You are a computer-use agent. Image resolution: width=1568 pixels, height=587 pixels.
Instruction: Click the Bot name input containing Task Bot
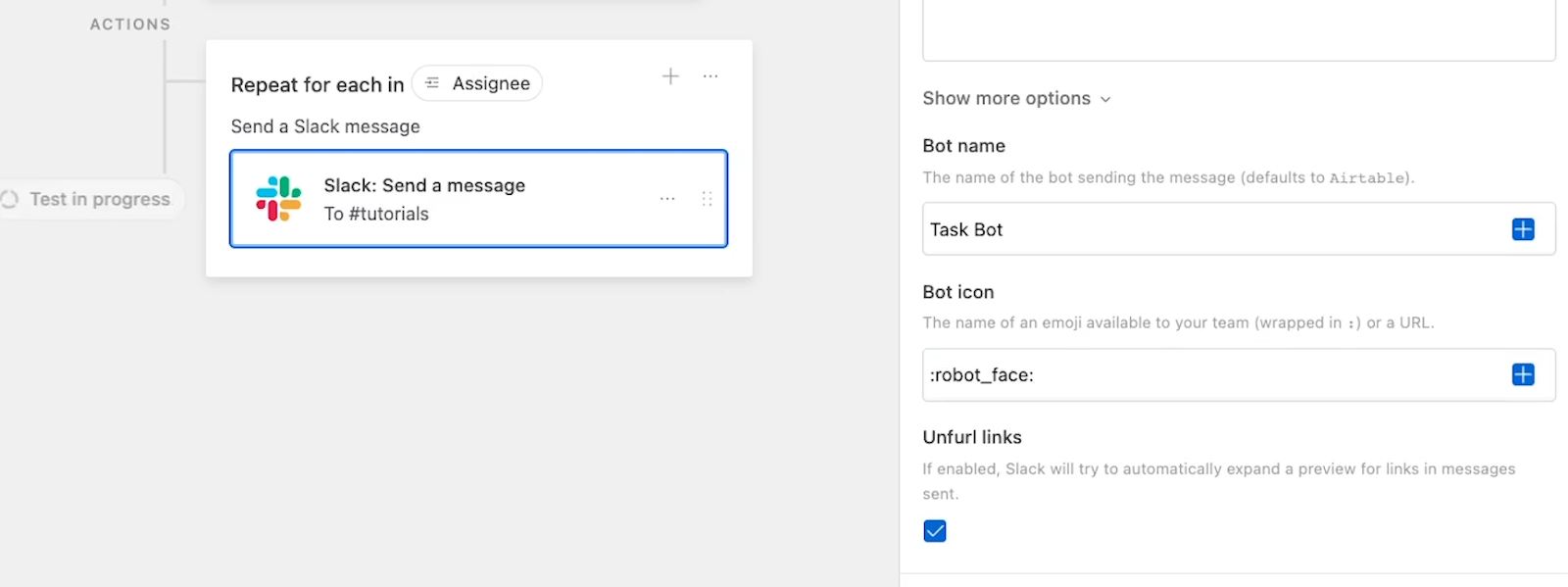click(x=1239, y=229)
